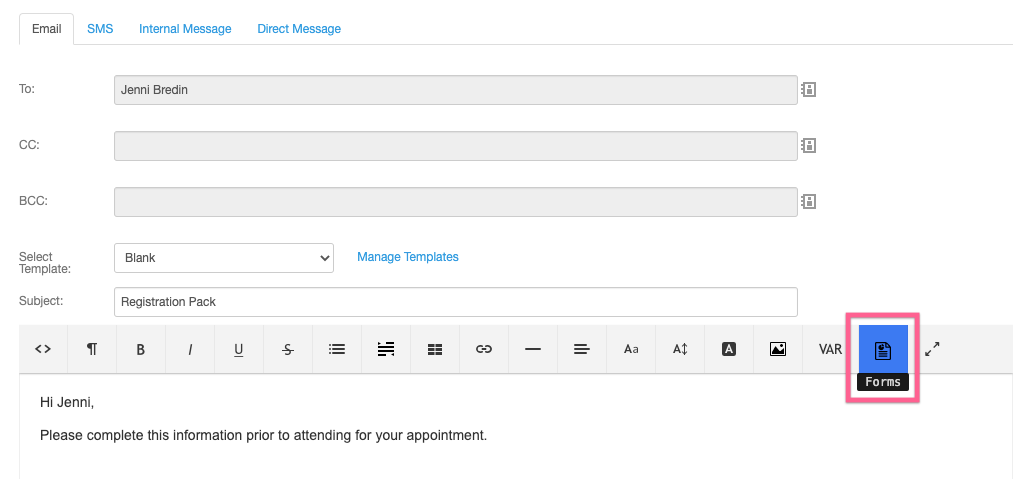1032x479 pixels.
Task: Open the Select Template dropdown
Action: (224, 257)
